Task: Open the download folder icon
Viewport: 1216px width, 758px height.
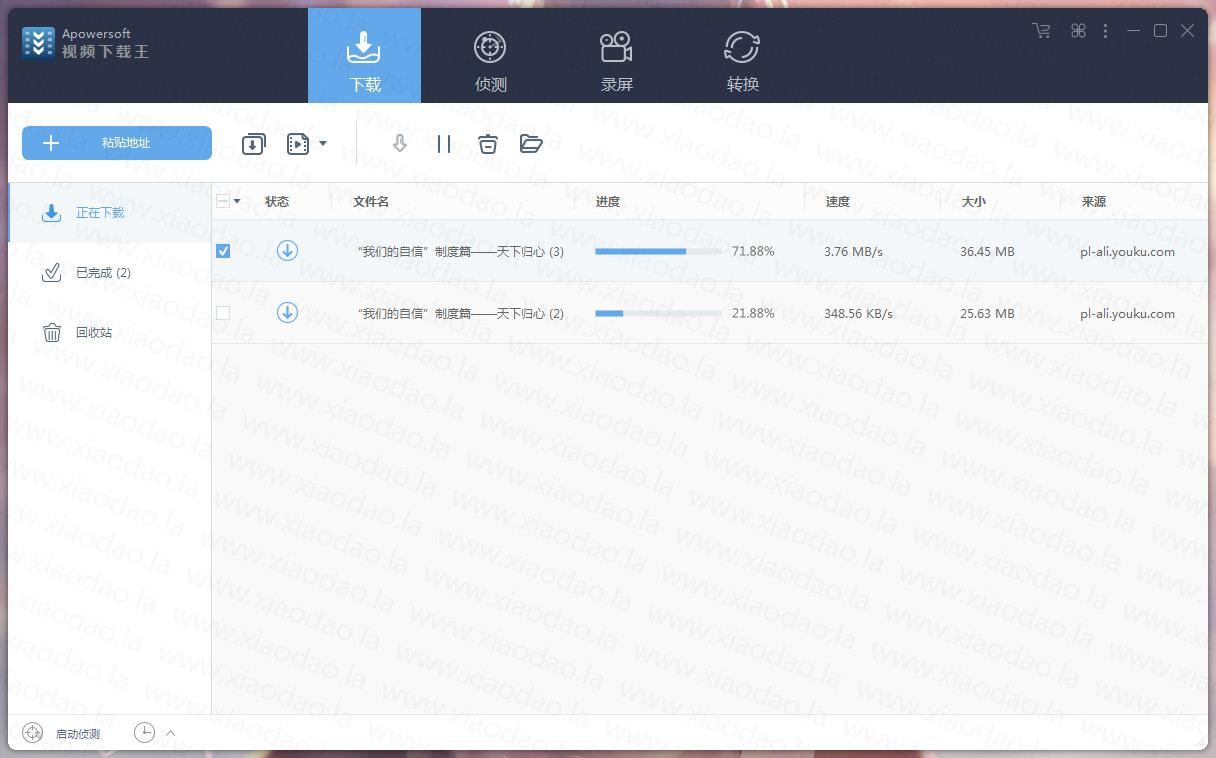Action: tap(531, 144)
